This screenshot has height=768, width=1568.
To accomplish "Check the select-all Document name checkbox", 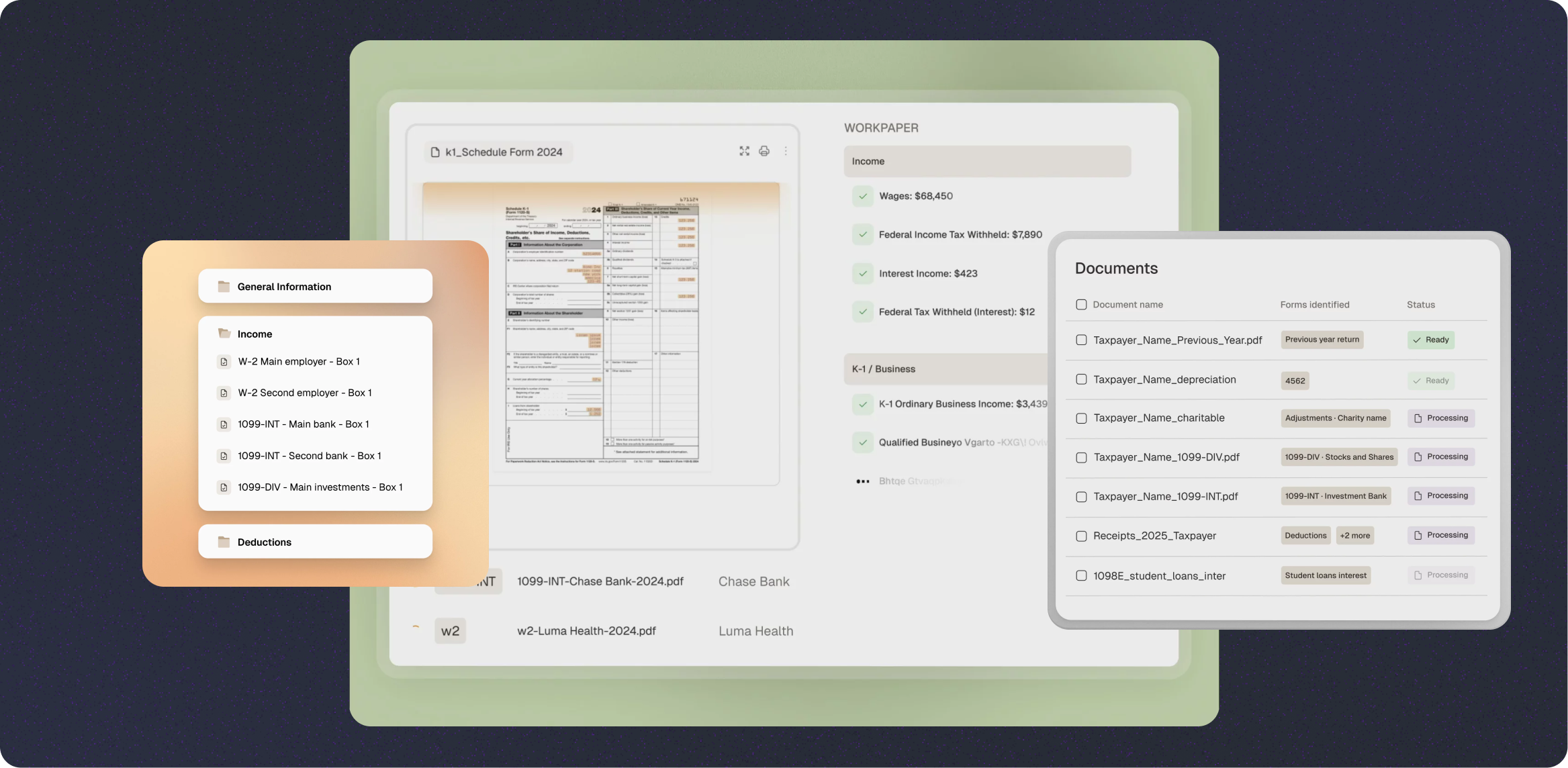I will pyautogui.click(x=1081, y=305).
